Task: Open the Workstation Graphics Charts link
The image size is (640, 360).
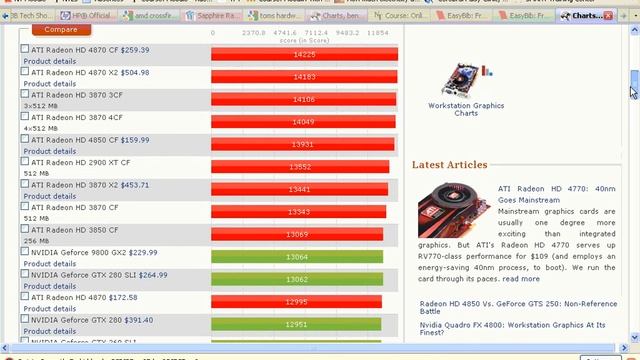Action: 466,109
